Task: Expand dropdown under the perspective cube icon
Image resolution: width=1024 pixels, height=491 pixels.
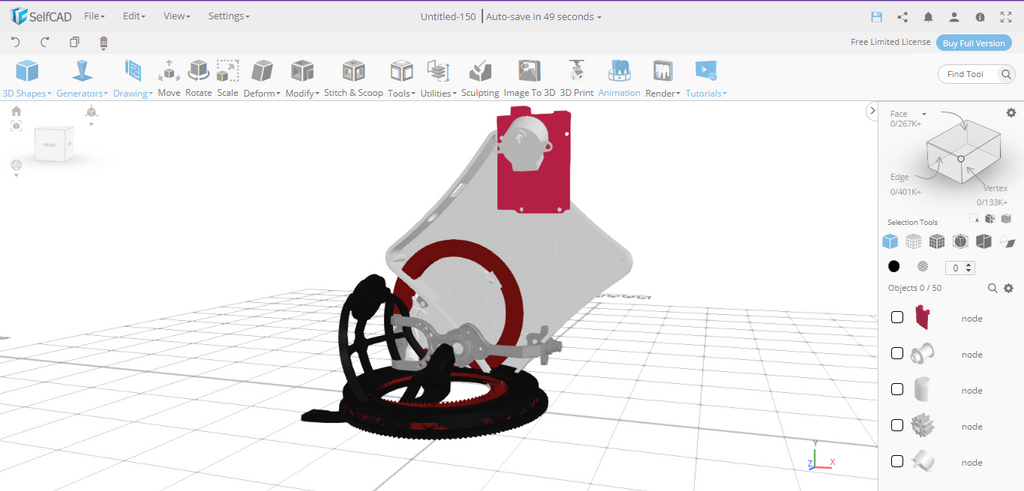Action: pos(91,124)
